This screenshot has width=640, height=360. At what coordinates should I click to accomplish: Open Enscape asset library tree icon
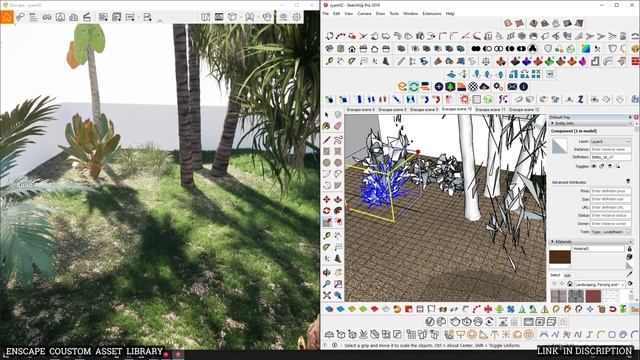click(450, 87)
